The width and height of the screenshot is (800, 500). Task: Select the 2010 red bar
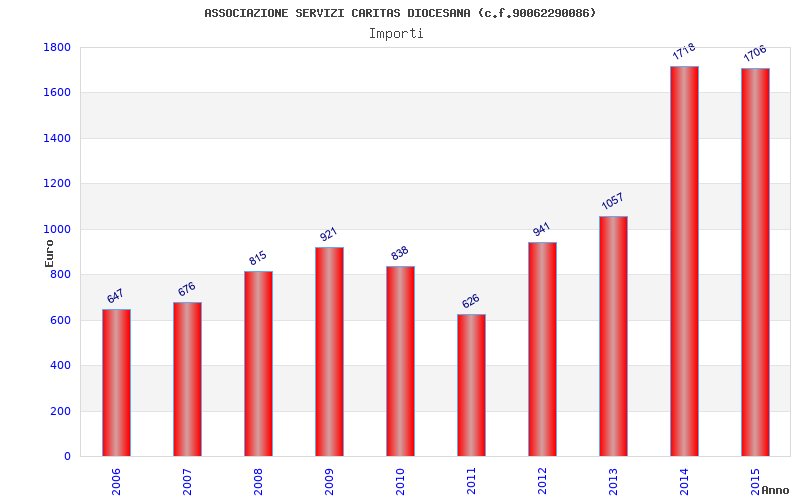click(x=400, y=361)
